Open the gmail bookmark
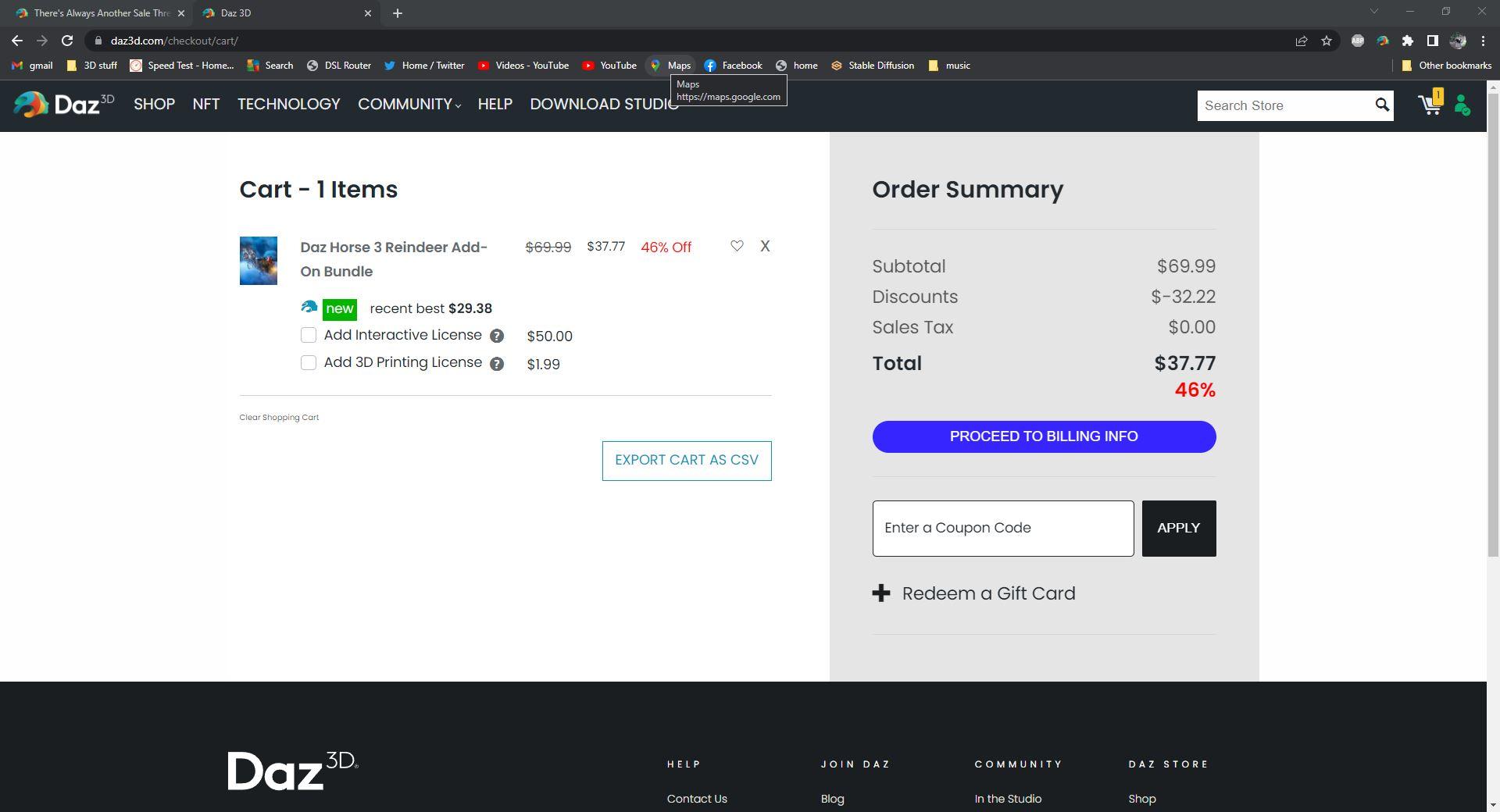Image resolution: width=1500 pixels, height=812 pixels. [x=32, y=66]
